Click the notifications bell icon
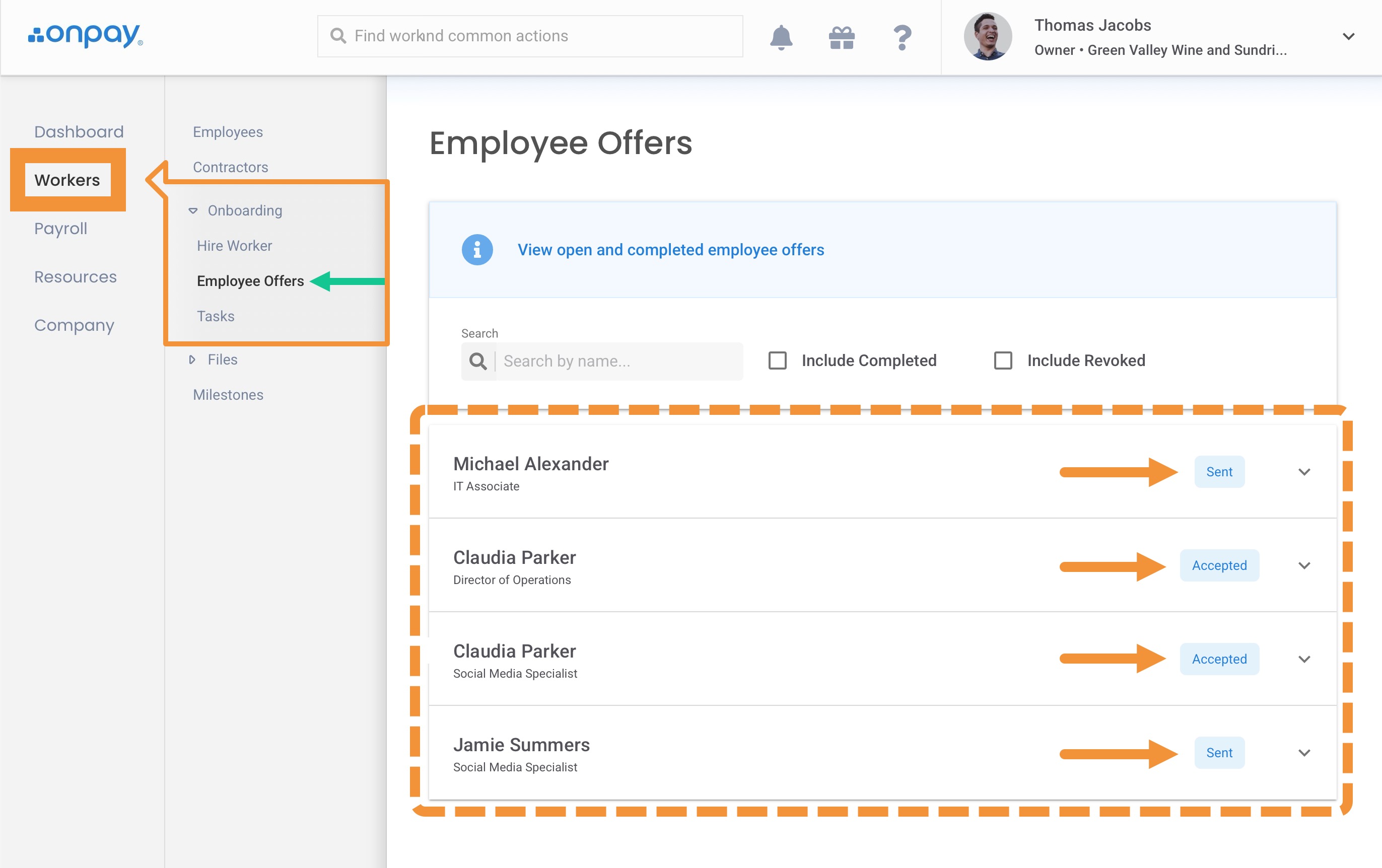The image size is (1382, 868). [x=781, y=37]
